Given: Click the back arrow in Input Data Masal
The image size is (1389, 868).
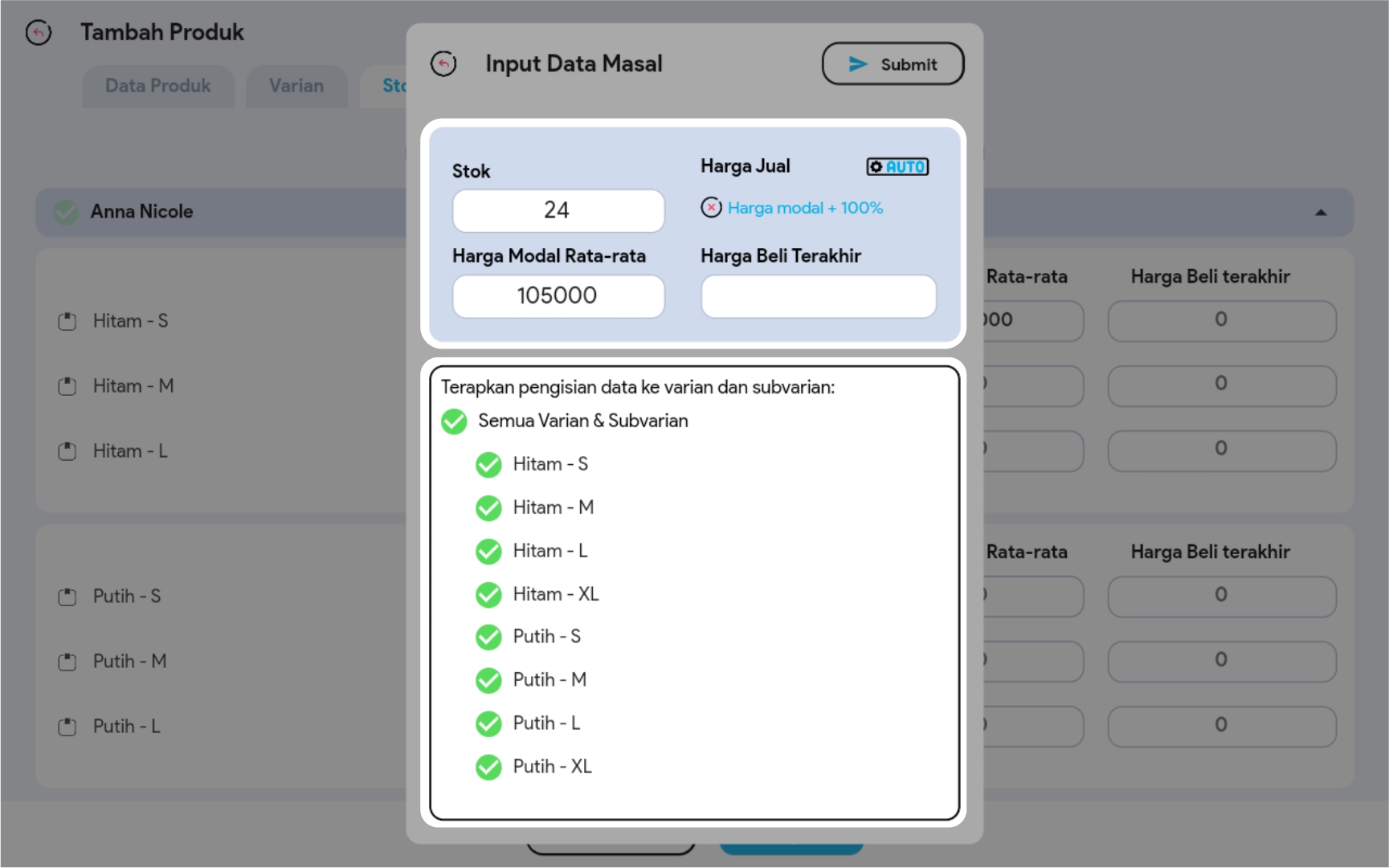Looking at the screenshot, I should [443, 64].
